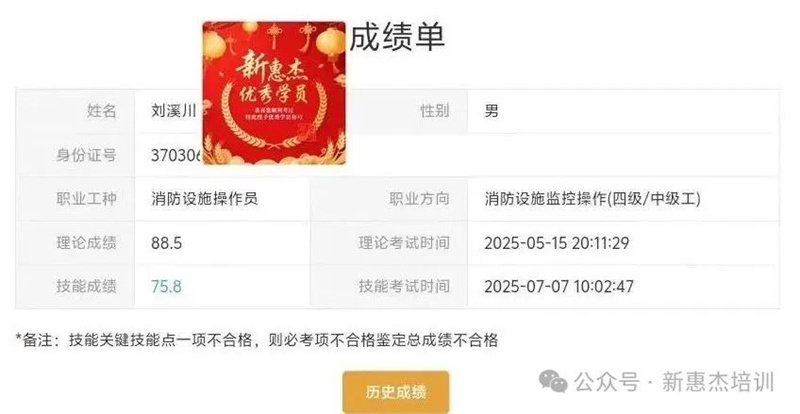
Task: Select the 职业工种 value 消防设施操作员
Action: pos(204,199)
